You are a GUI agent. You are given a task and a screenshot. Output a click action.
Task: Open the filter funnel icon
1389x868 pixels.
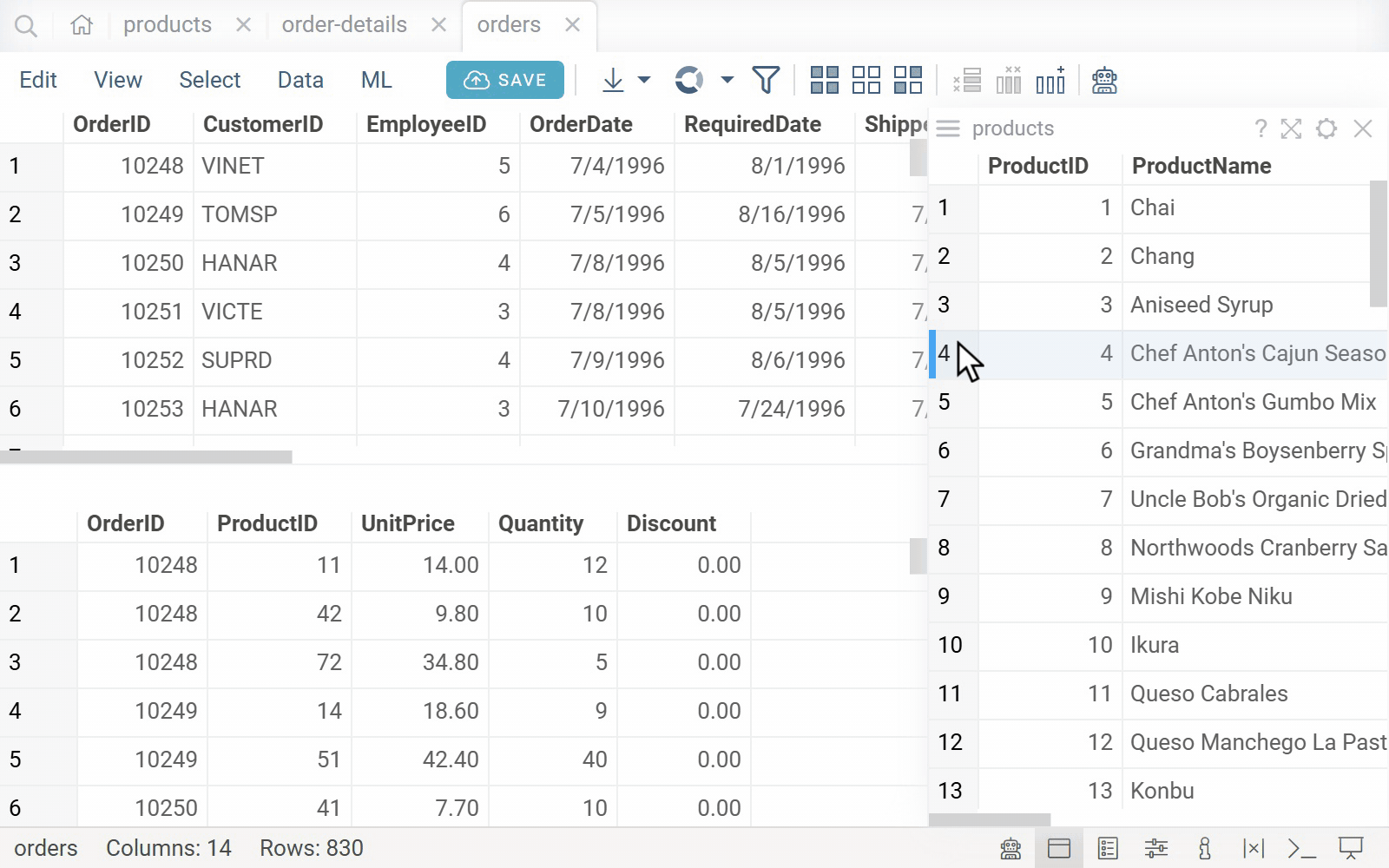tap(766, 81)
